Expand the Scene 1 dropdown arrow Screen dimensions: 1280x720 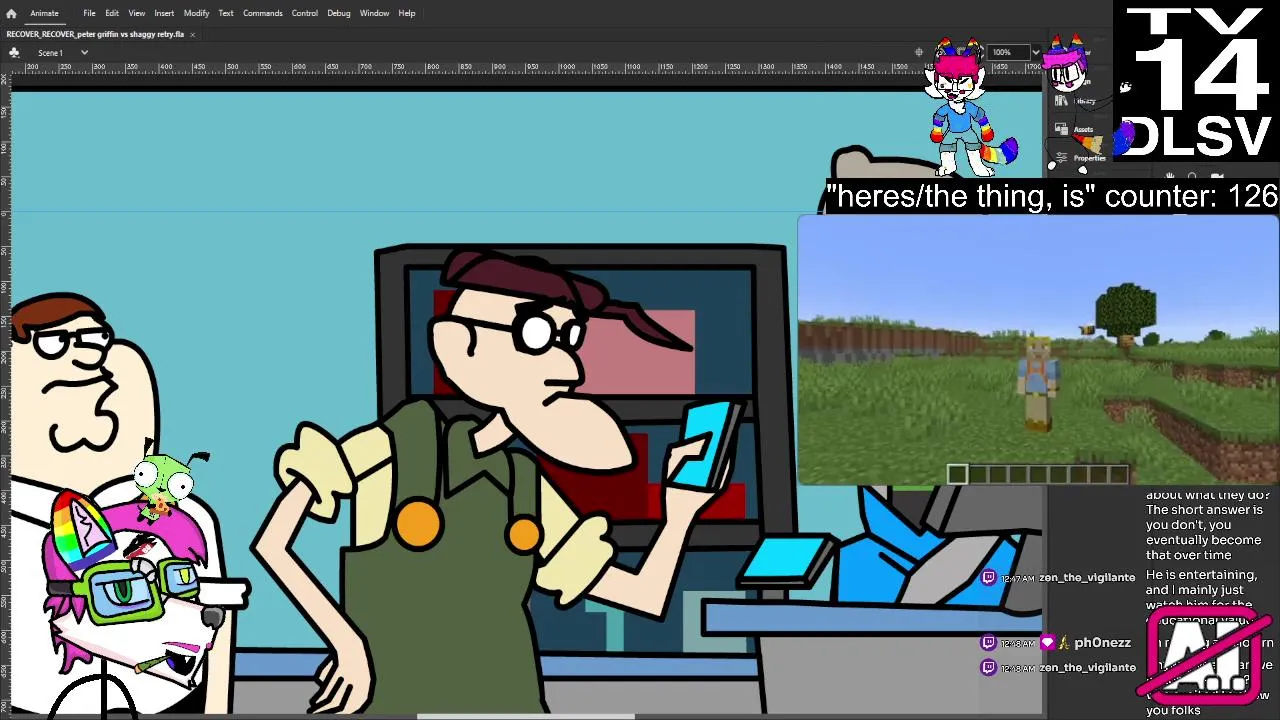coord(84,52)
